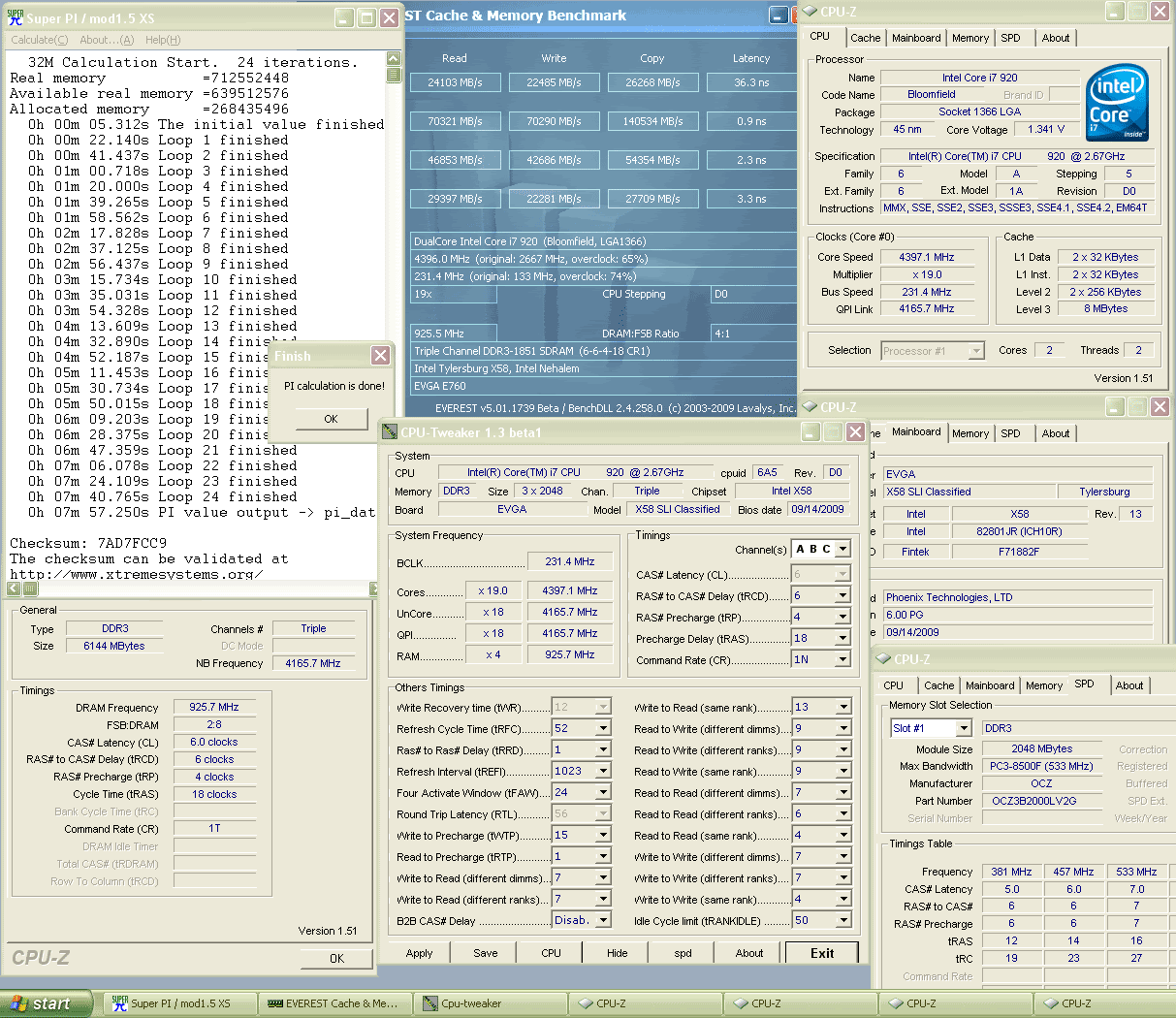Click the CPU-Tweaker title bar icon

click(x=390, y=431)
